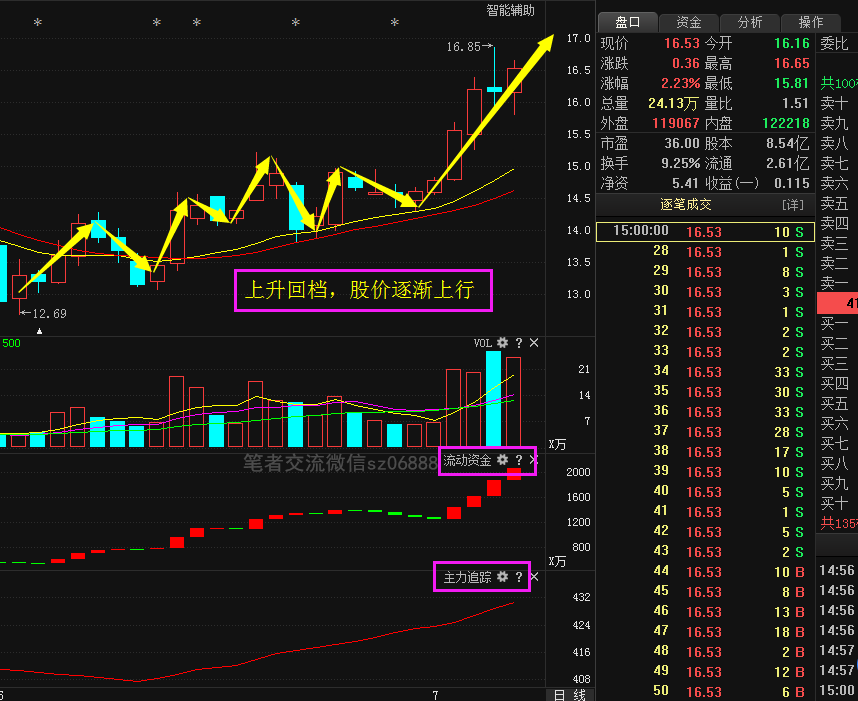Click the 内盘 value 122218
858x701 pixels.
786,123
